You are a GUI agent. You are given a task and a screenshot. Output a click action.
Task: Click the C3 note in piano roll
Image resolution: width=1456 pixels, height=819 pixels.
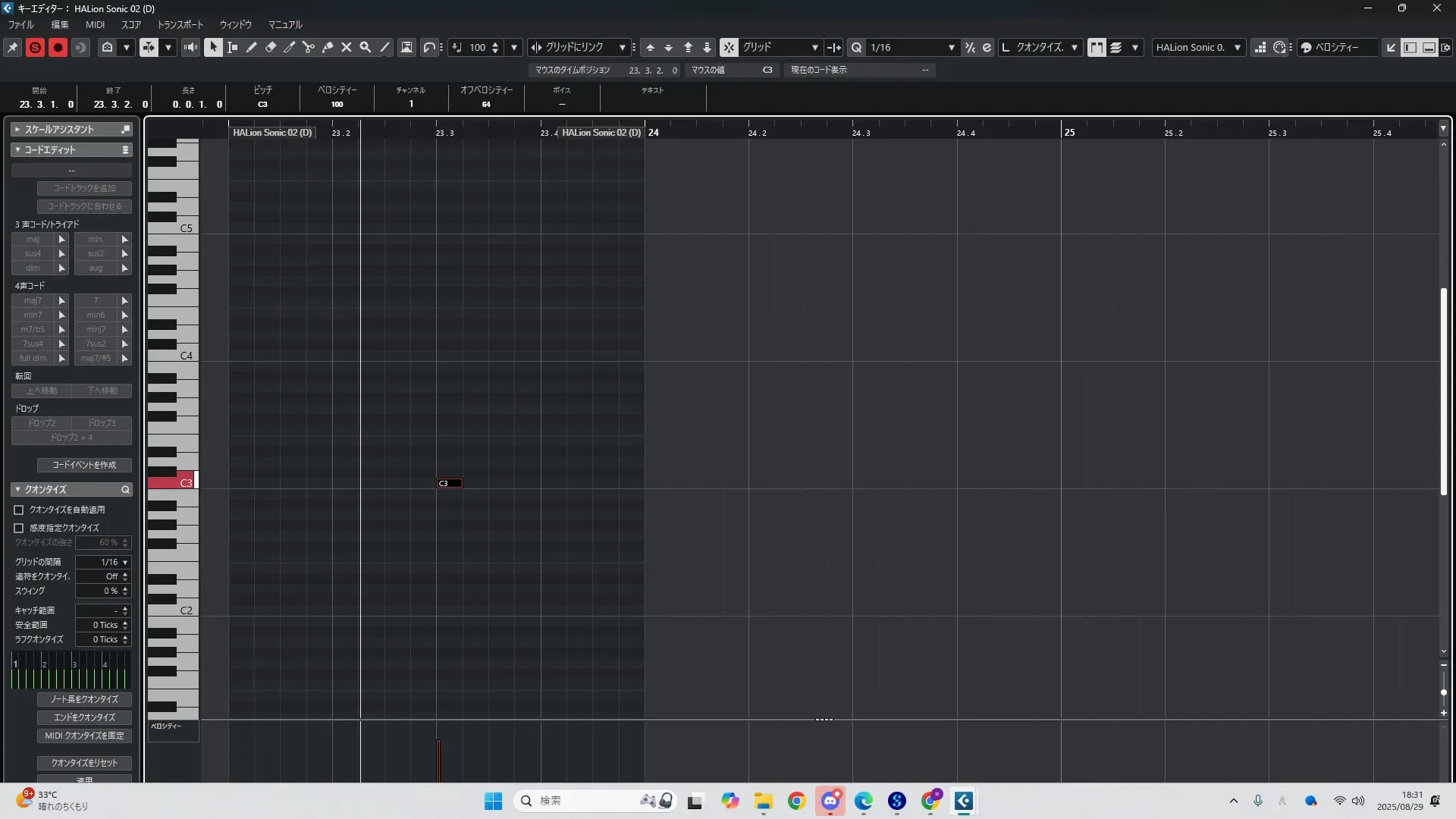[450, 483]
